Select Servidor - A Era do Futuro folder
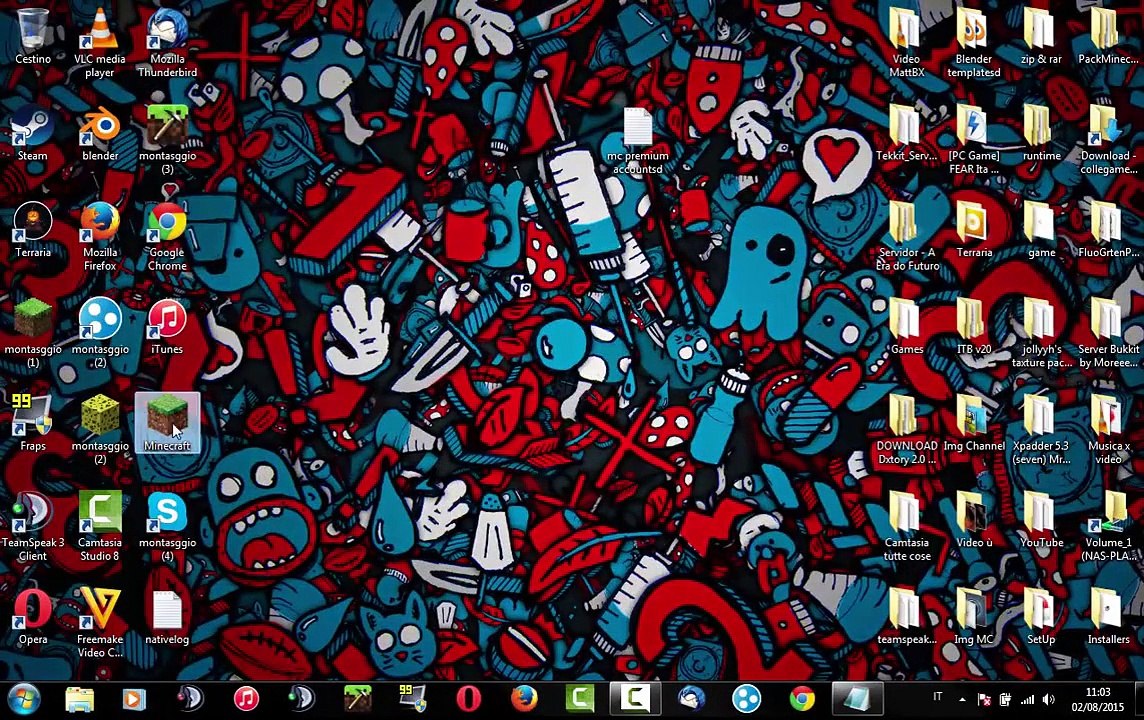1144x720 pixels. pos(906,236)
